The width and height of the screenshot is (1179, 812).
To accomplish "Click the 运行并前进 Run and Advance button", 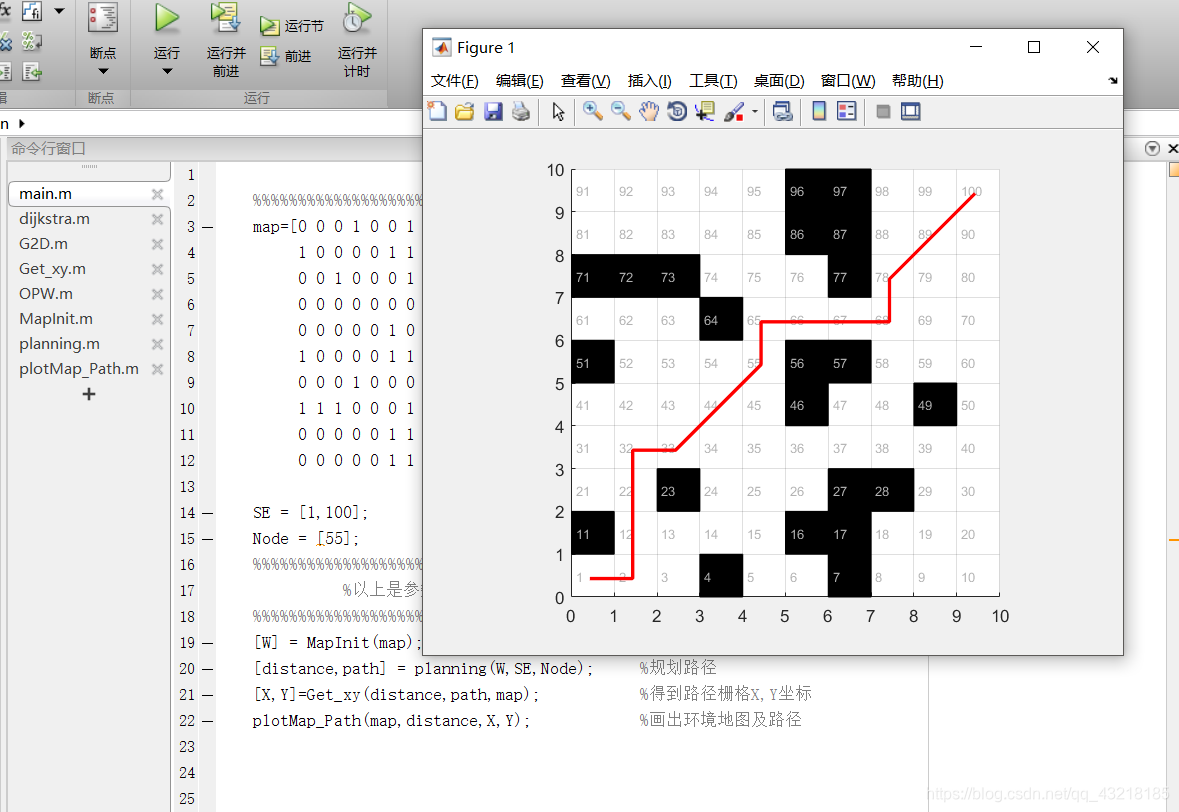I will 226,38.
